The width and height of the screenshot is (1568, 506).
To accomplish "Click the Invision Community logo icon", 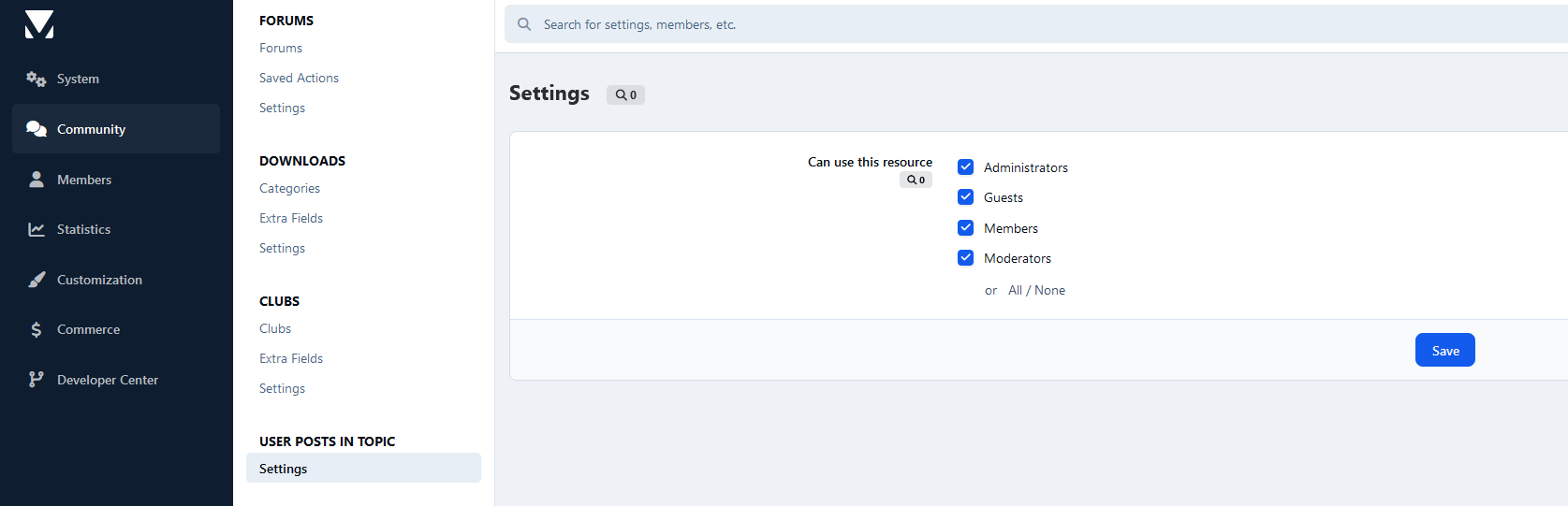I will [x=39, y=25].
